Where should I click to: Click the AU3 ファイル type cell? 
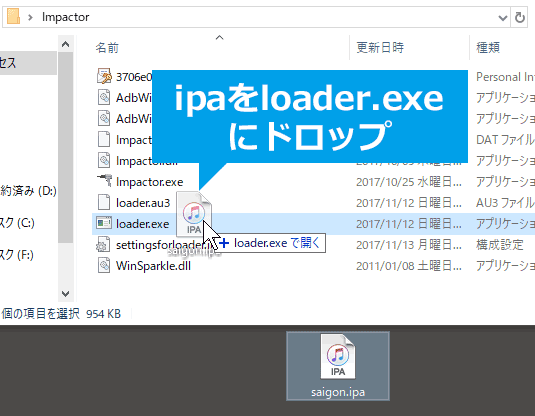505,203
